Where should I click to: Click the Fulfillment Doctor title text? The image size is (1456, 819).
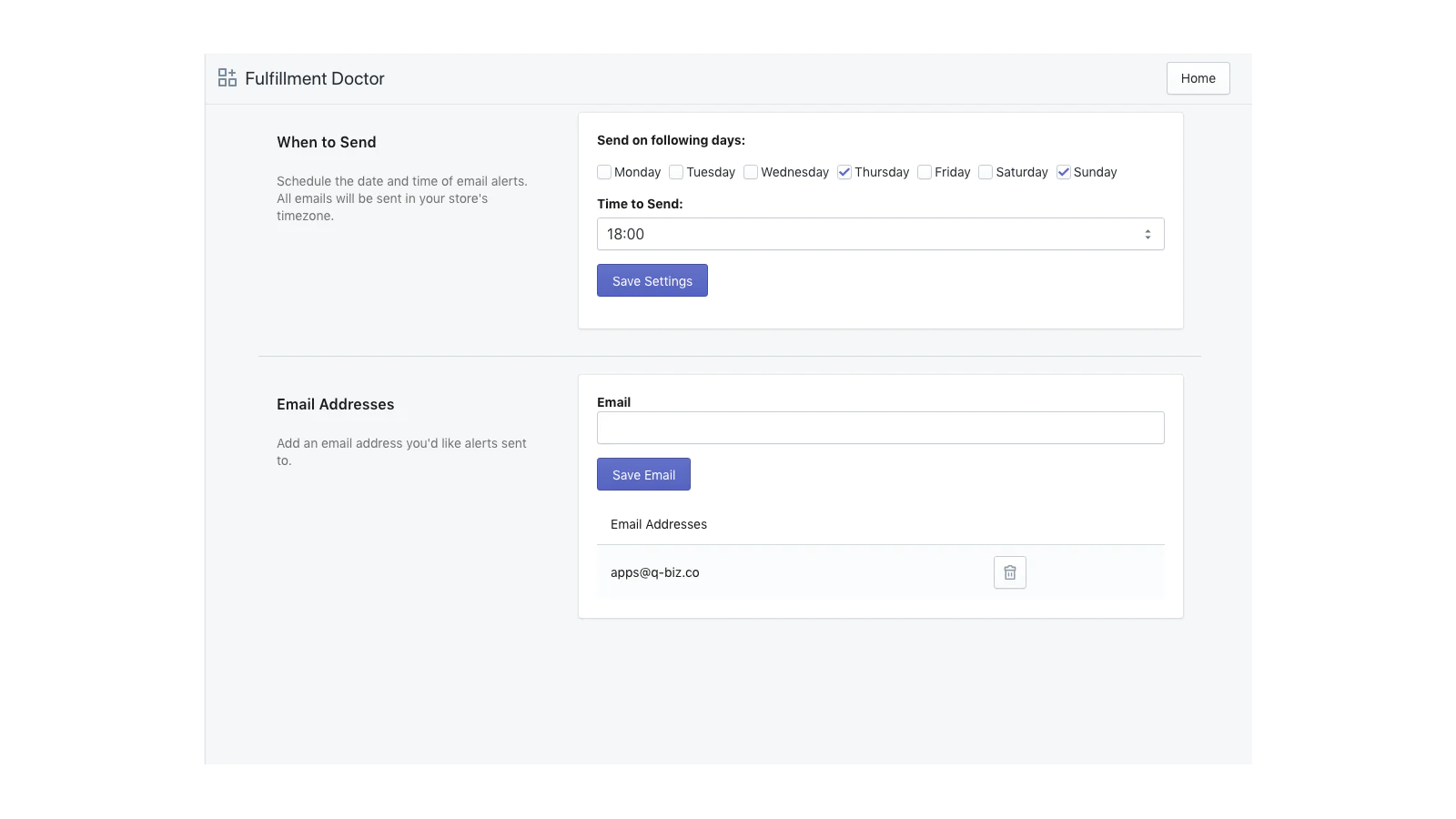315,78
